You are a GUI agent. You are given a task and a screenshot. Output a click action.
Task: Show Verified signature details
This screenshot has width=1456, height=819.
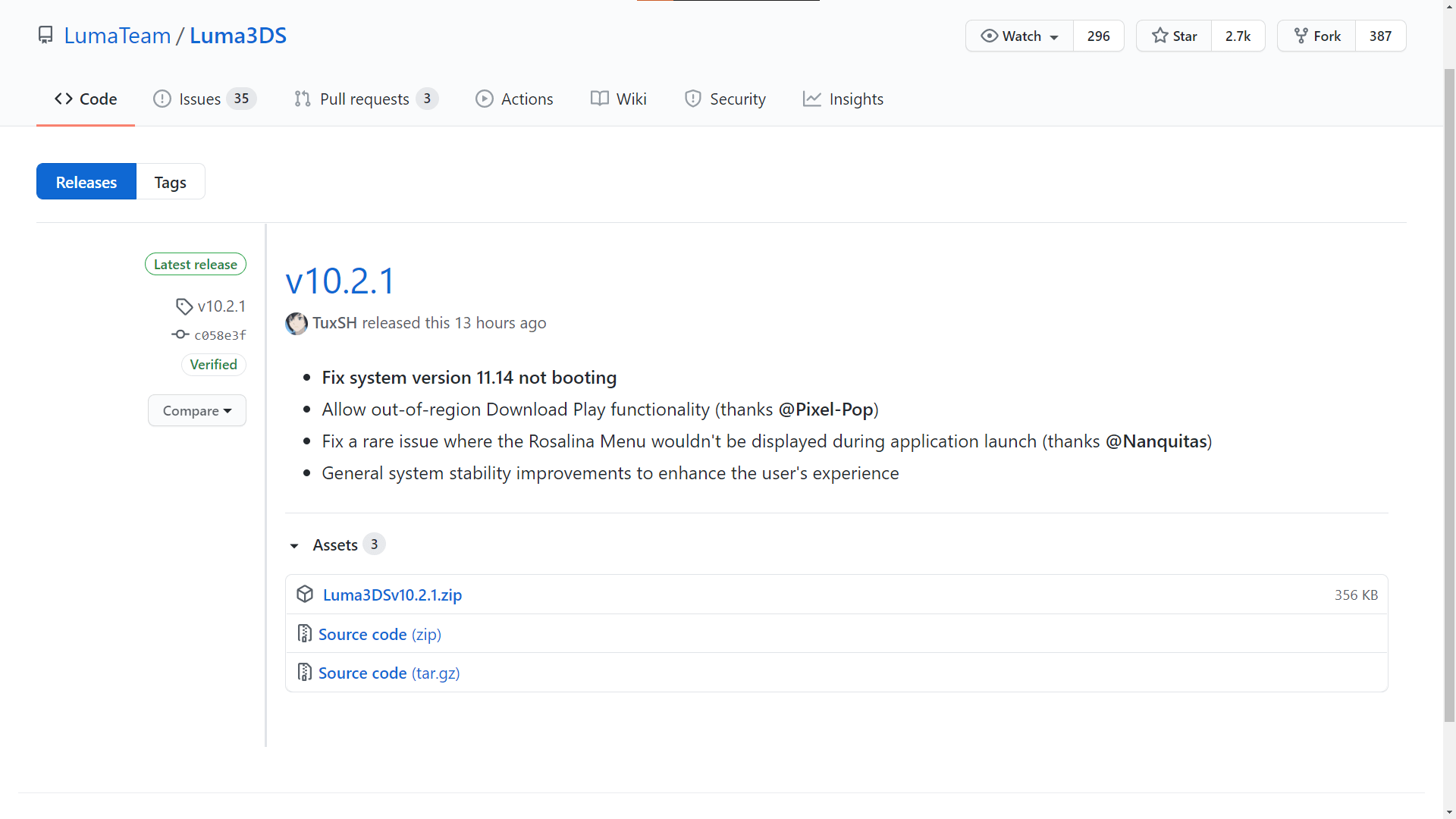pos(214,365)
